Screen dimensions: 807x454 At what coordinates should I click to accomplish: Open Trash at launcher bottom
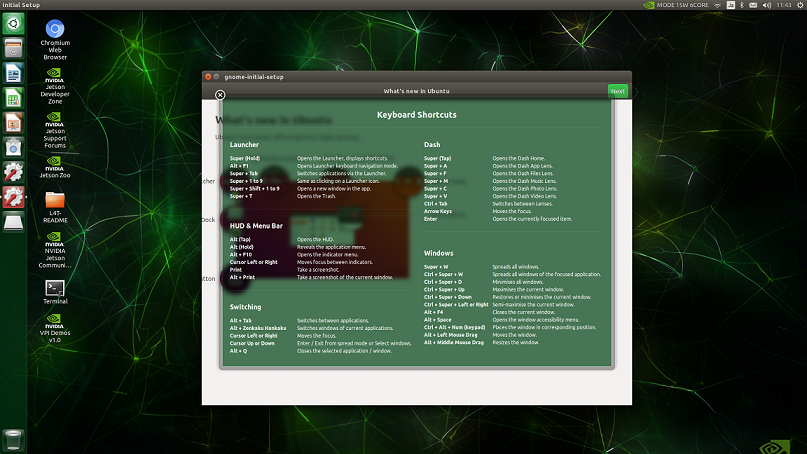click(x=13, y=441)
